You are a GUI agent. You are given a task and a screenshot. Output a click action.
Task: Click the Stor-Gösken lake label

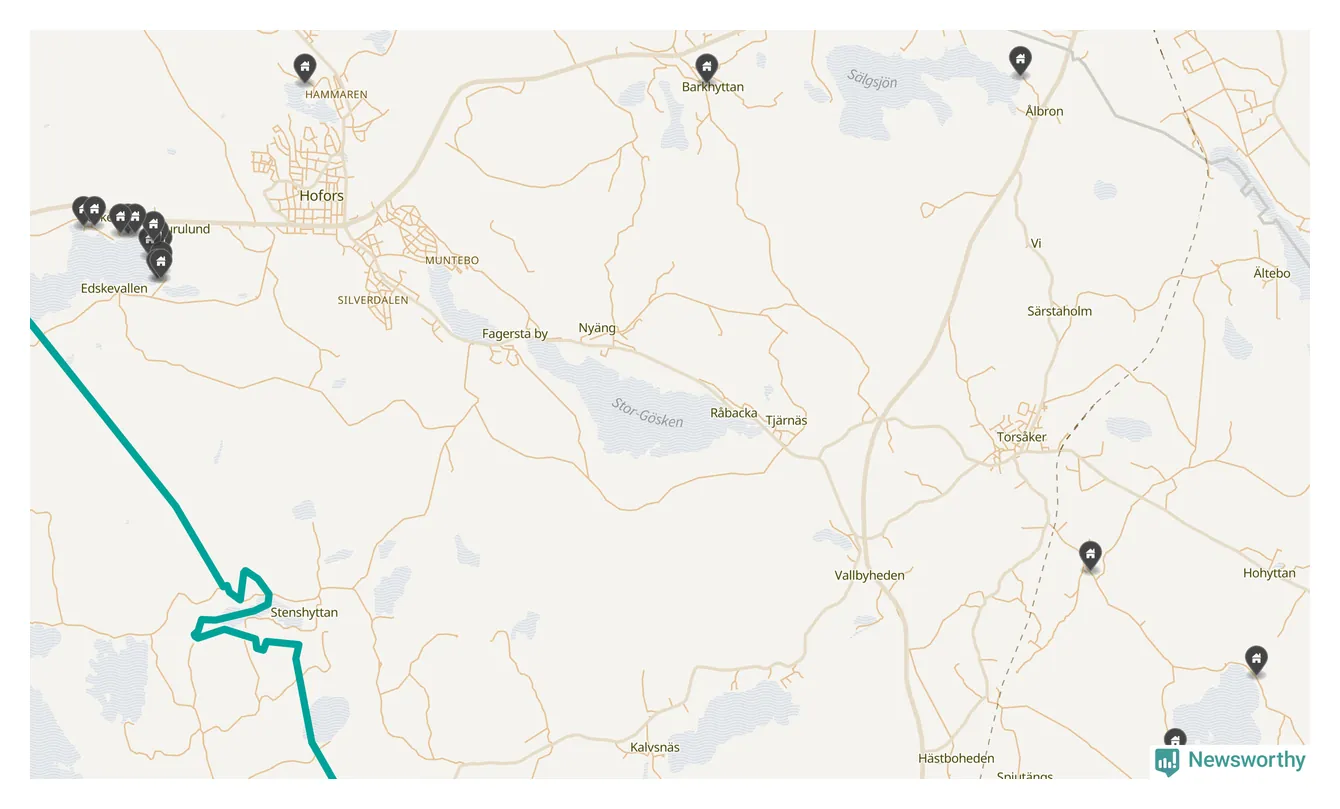(648, 412)
